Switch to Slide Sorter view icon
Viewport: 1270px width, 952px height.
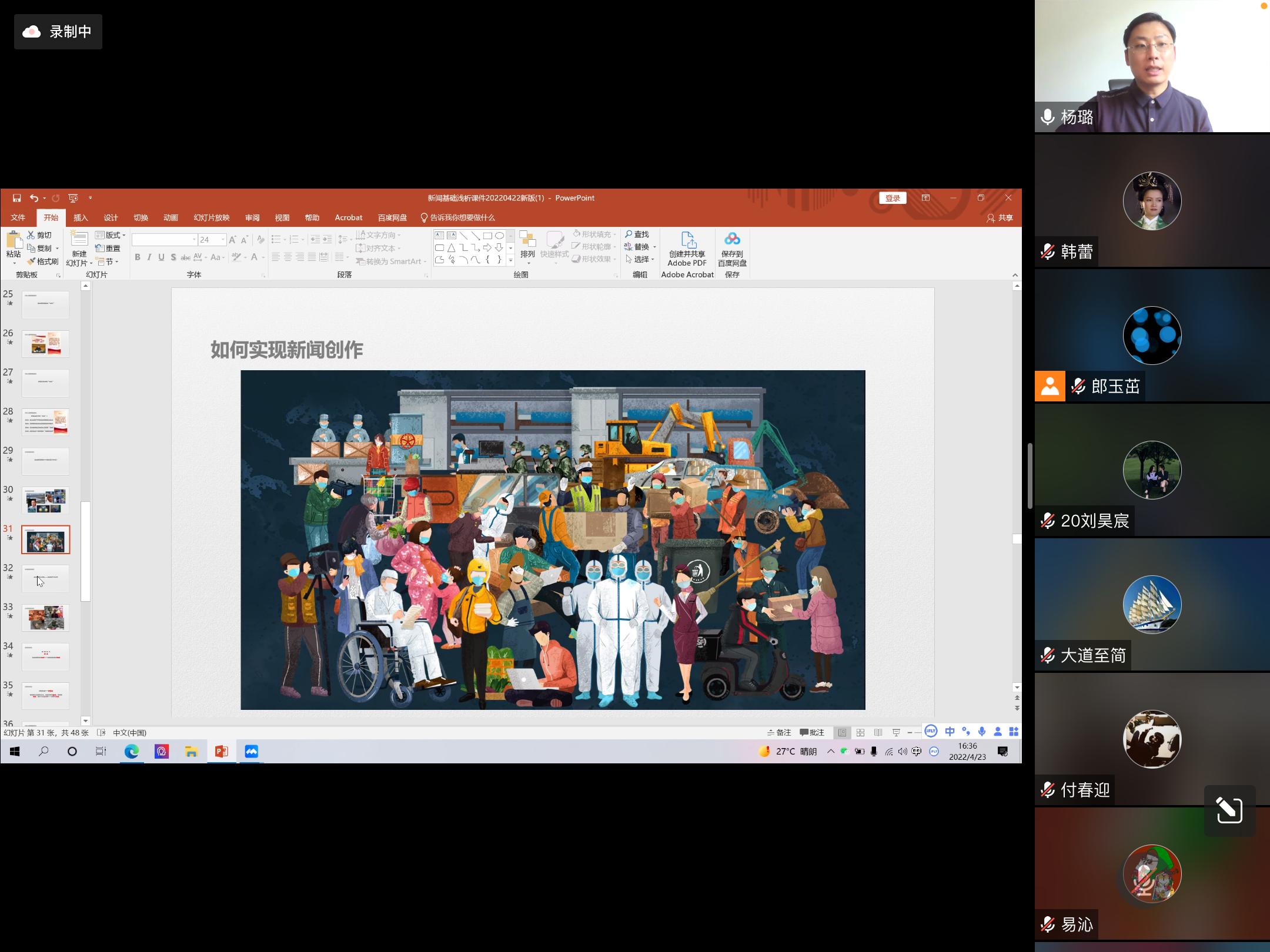click(x=861, y=733)
